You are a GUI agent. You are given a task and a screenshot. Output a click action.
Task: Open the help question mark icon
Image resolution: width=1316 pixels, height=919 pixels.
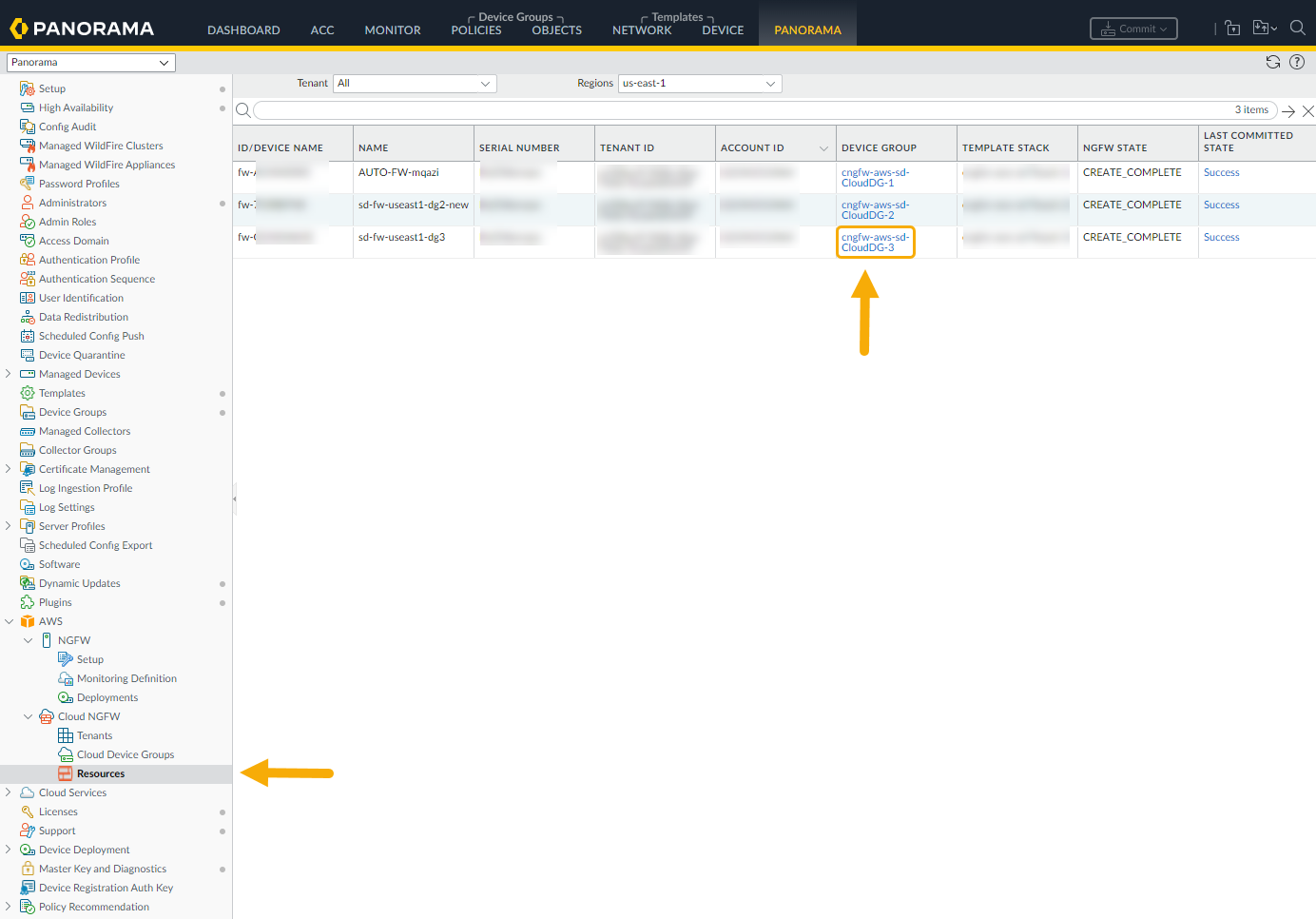coord(1297,62)
